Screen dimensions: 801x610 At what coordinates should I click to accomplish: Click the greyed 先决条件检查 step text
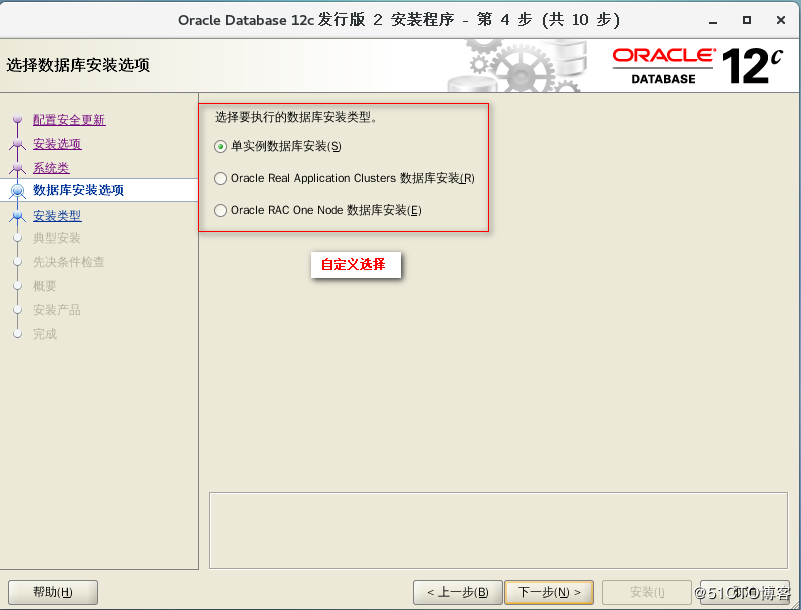coord(69,262)
